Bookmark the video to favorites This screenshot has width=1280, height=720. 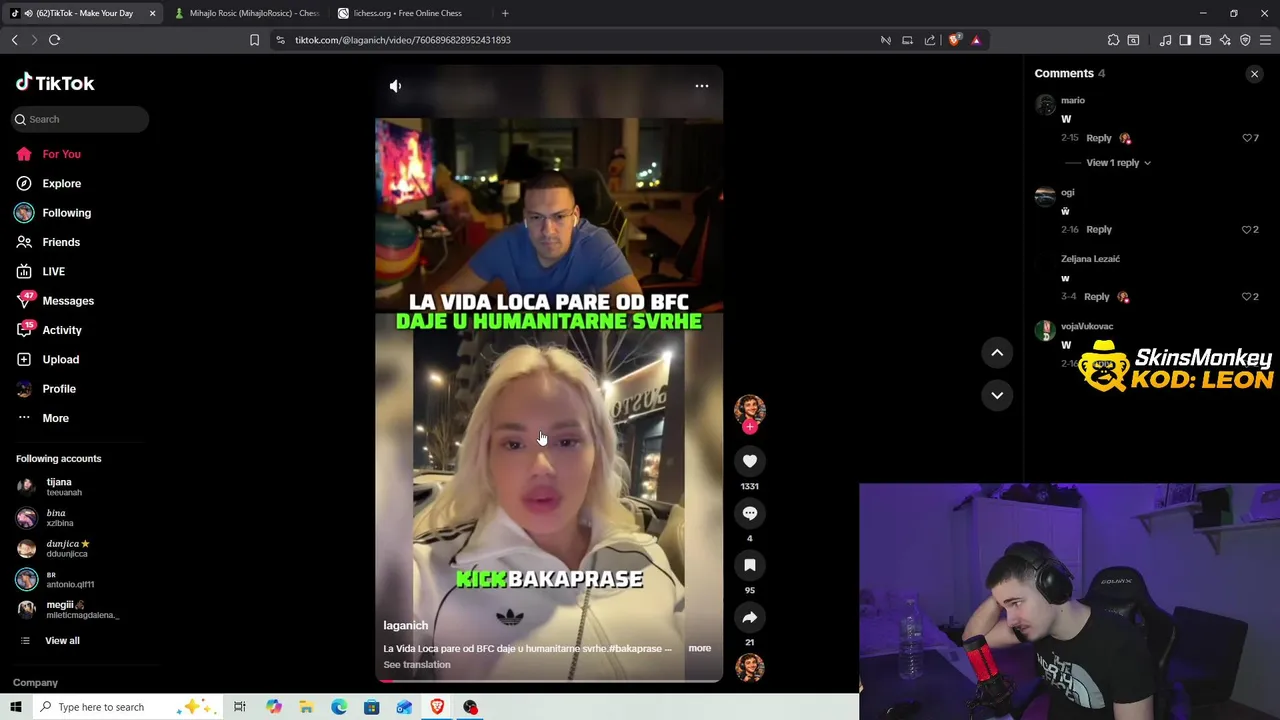coord(750,565)
